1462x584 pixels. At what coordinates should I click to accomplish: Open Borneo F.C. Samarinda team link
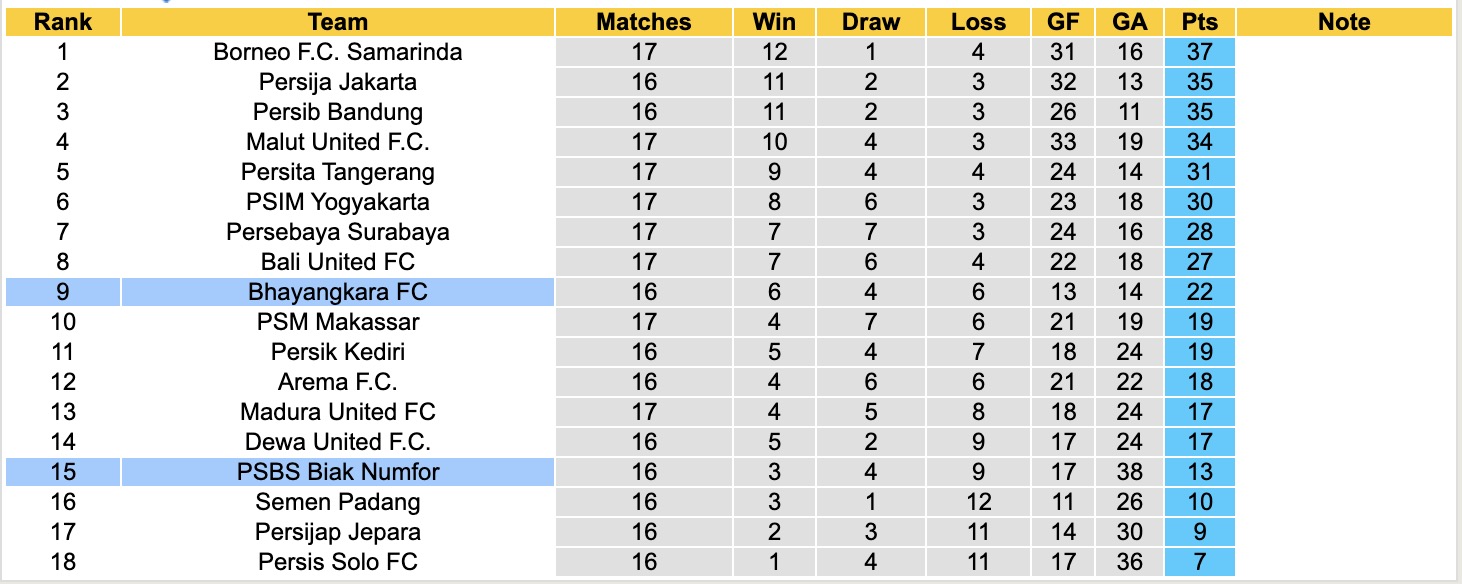coord(338,52)
